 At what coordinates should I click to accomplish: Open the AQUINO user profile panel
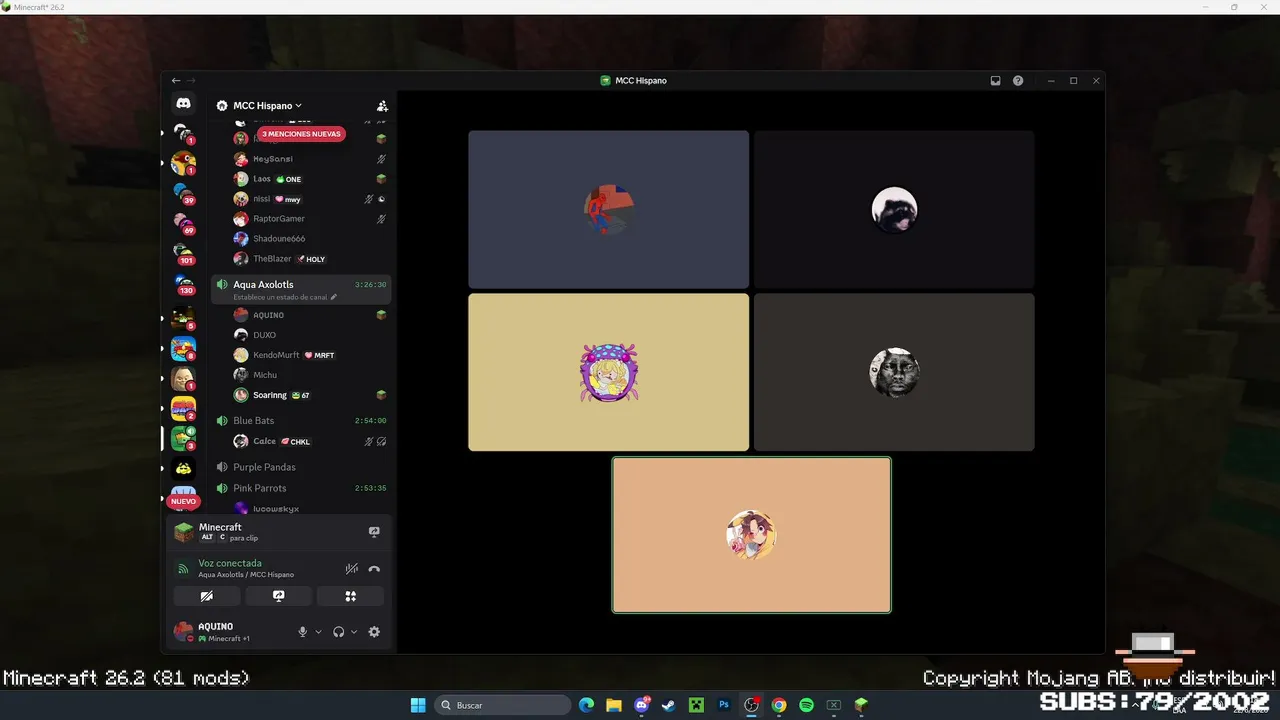tap(230, 631)
